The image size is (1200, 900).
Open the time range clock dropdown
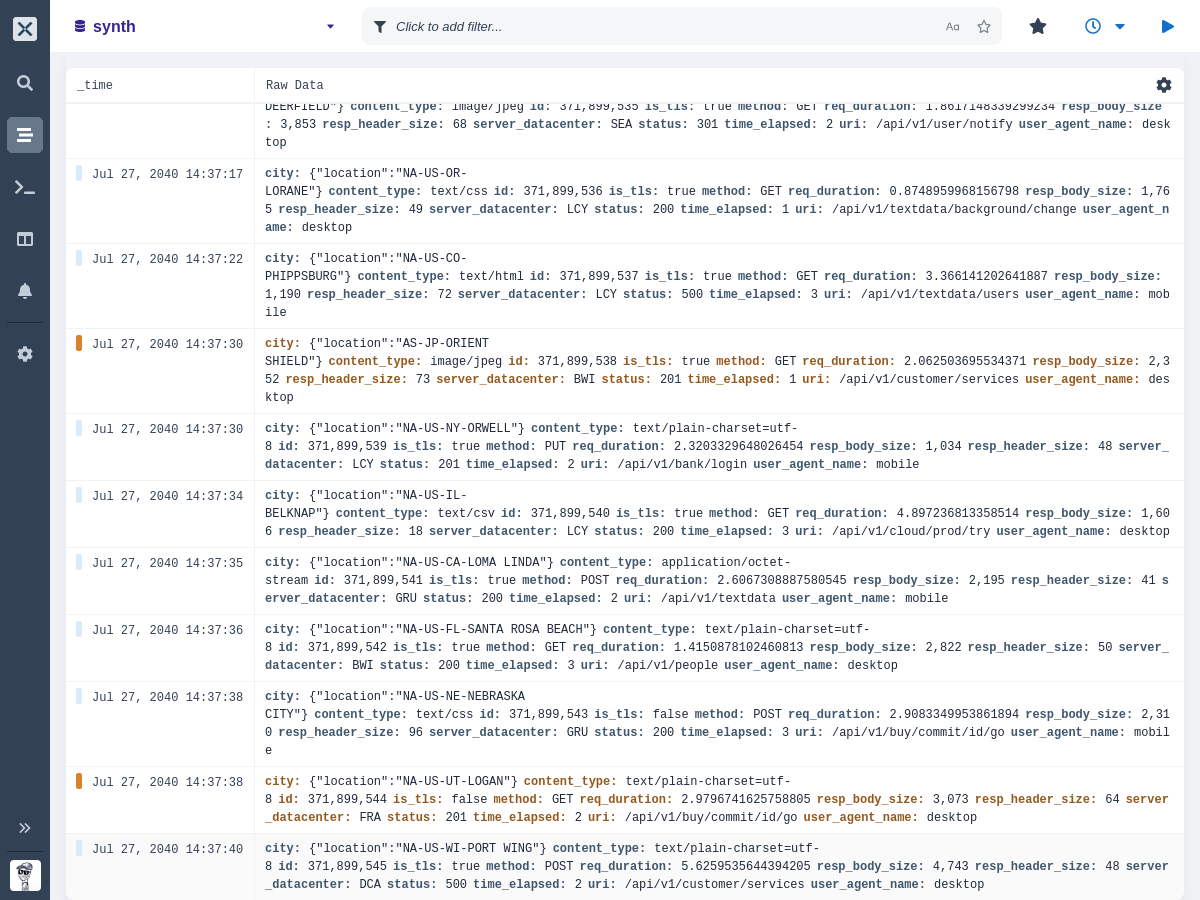[x=1104, y=26]
